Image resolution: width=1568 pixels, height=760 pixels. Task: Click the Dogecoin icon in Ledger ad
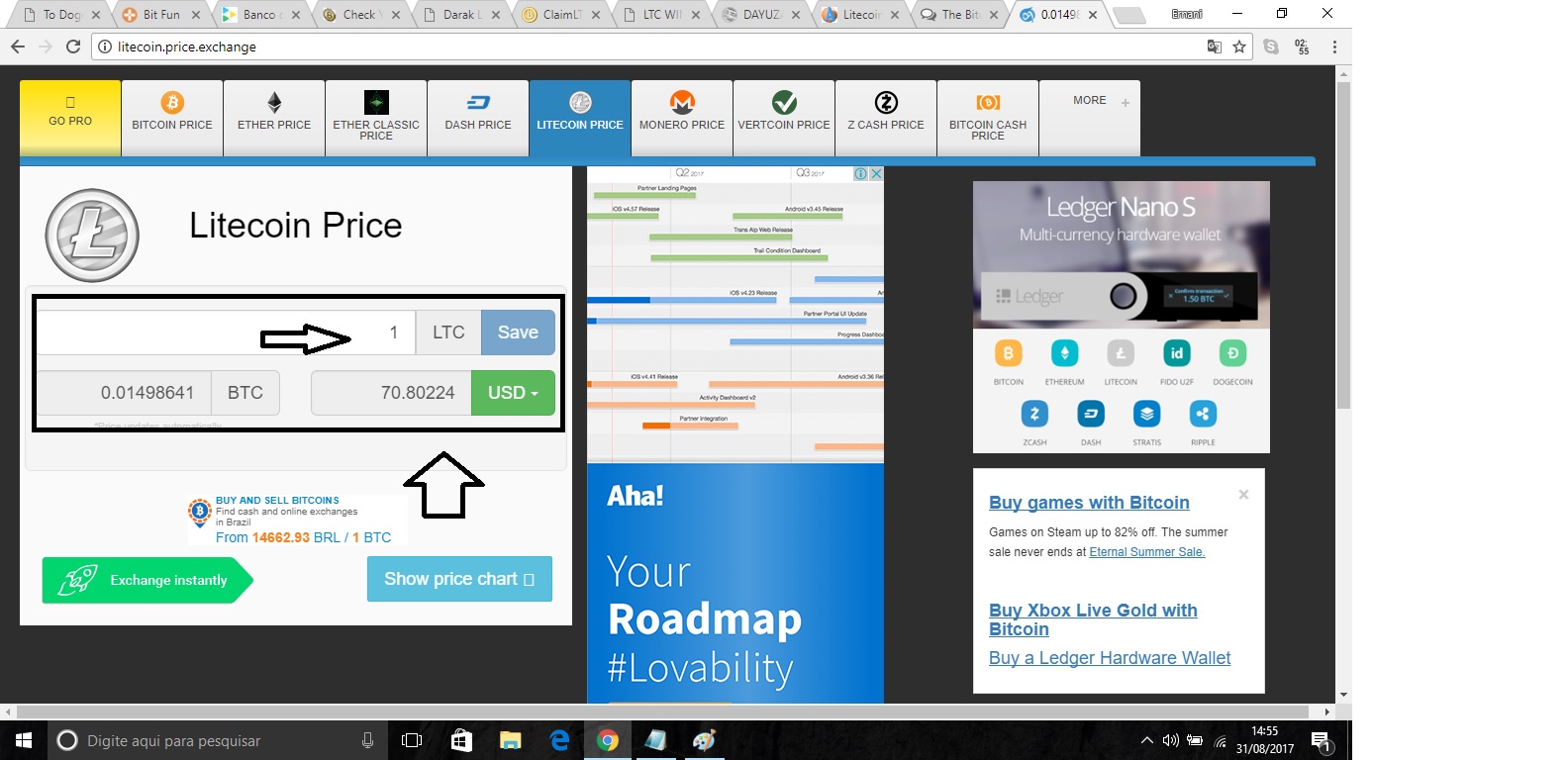coord(1232,353)
